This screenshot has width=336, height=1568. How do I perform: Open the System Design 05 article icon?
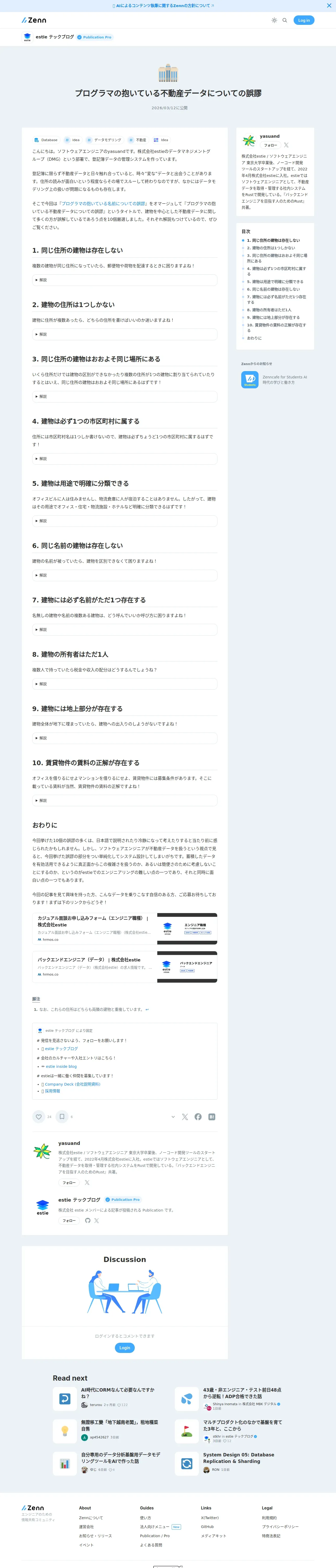(187, 1464)
